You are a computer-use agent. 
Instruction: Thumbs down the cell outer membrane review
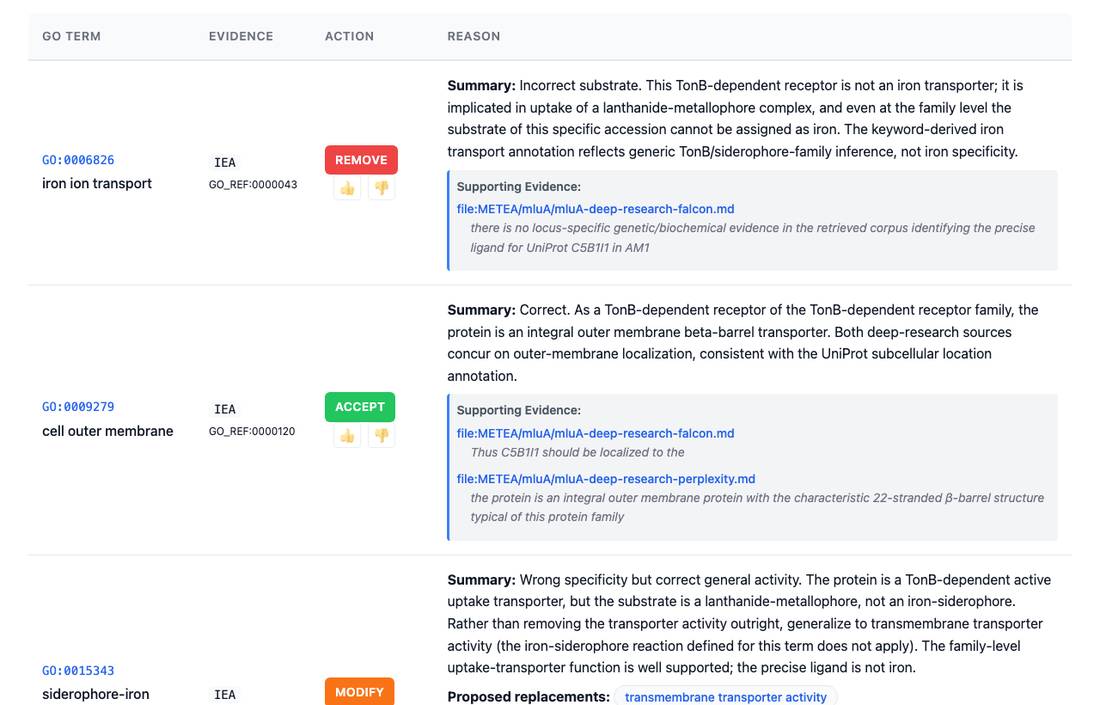(x=381, y=436)
